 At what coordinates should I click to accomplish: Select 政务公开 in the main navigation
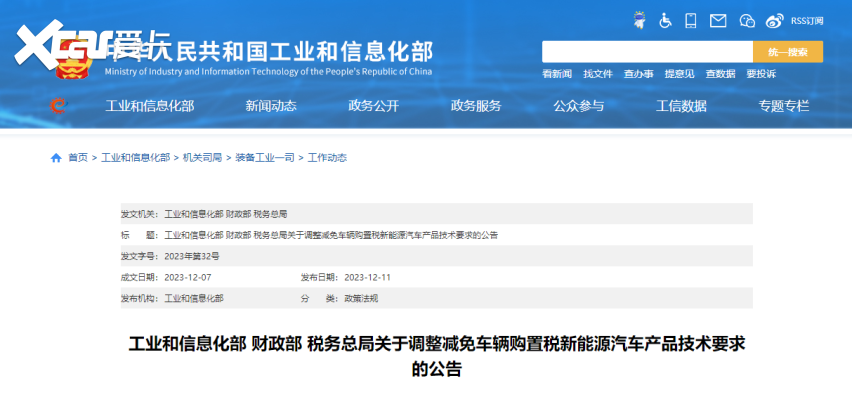[373, 106]
